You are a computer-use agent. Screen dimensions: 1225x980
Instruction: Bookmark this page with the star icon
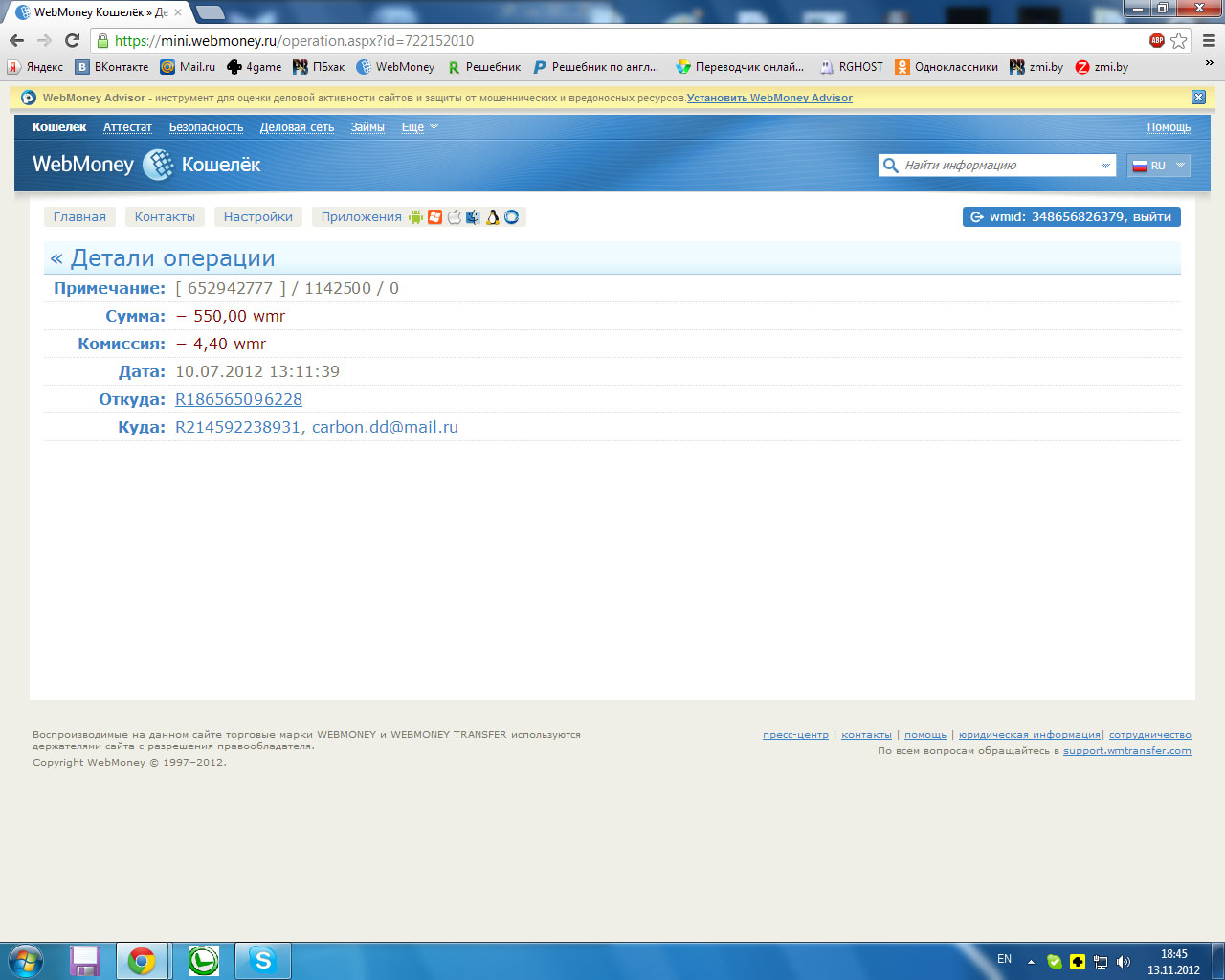tap(1179, 40)
